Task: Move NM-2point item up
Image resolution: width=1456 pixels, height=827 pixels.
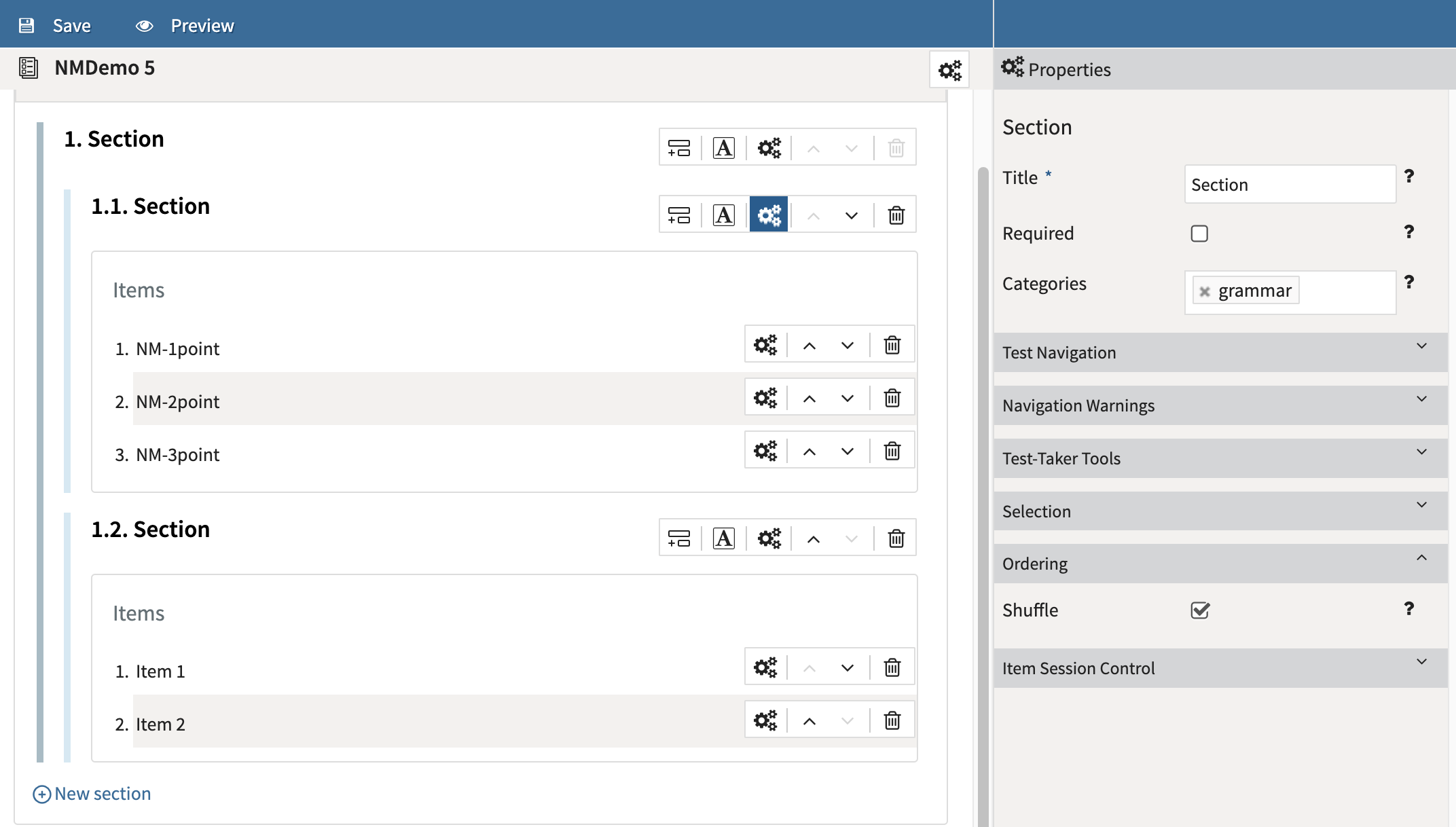Action: point(809,399)
